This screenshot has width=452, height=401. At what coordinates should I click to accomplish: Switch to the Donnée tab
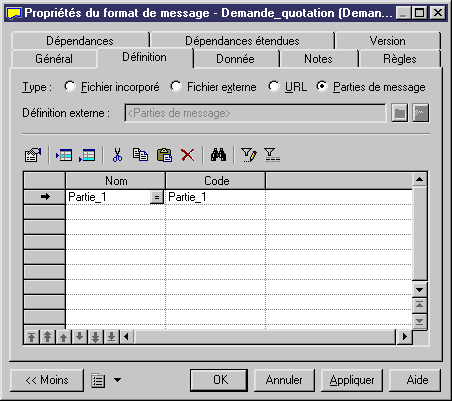[235, 59]
